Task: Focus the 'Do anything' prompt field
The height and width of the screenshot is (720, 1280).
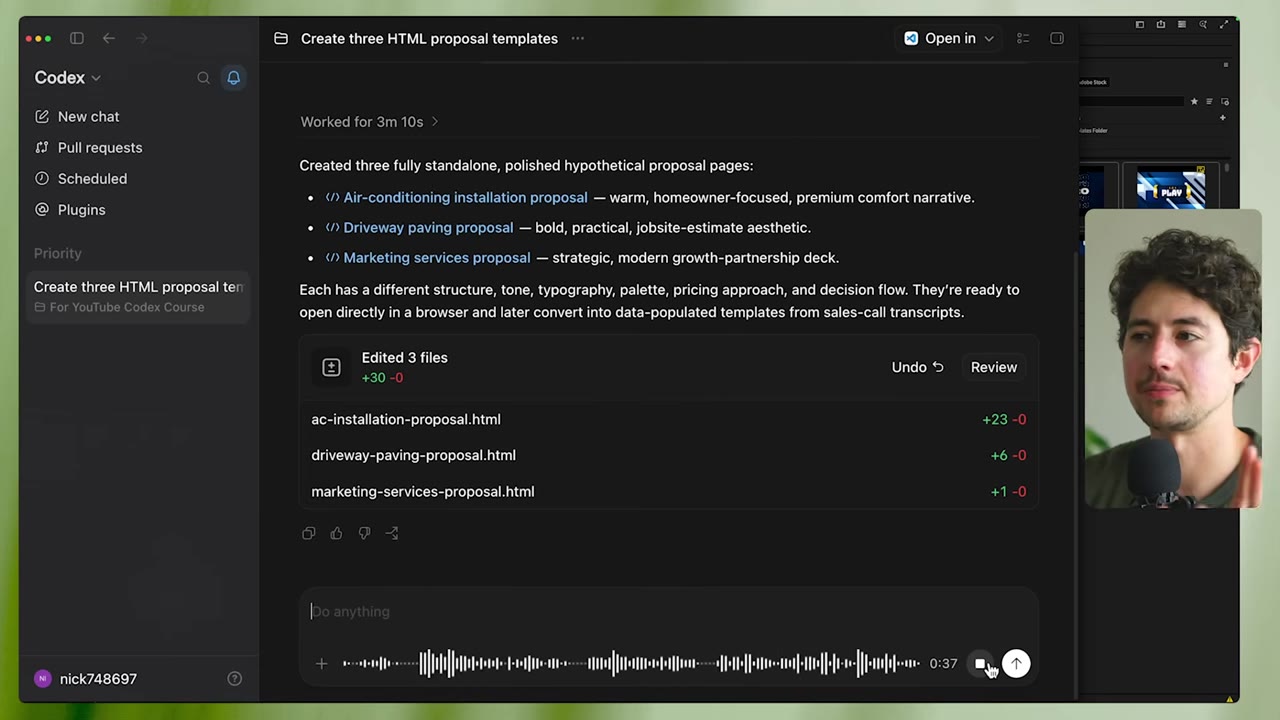Action: coord(668,611)
